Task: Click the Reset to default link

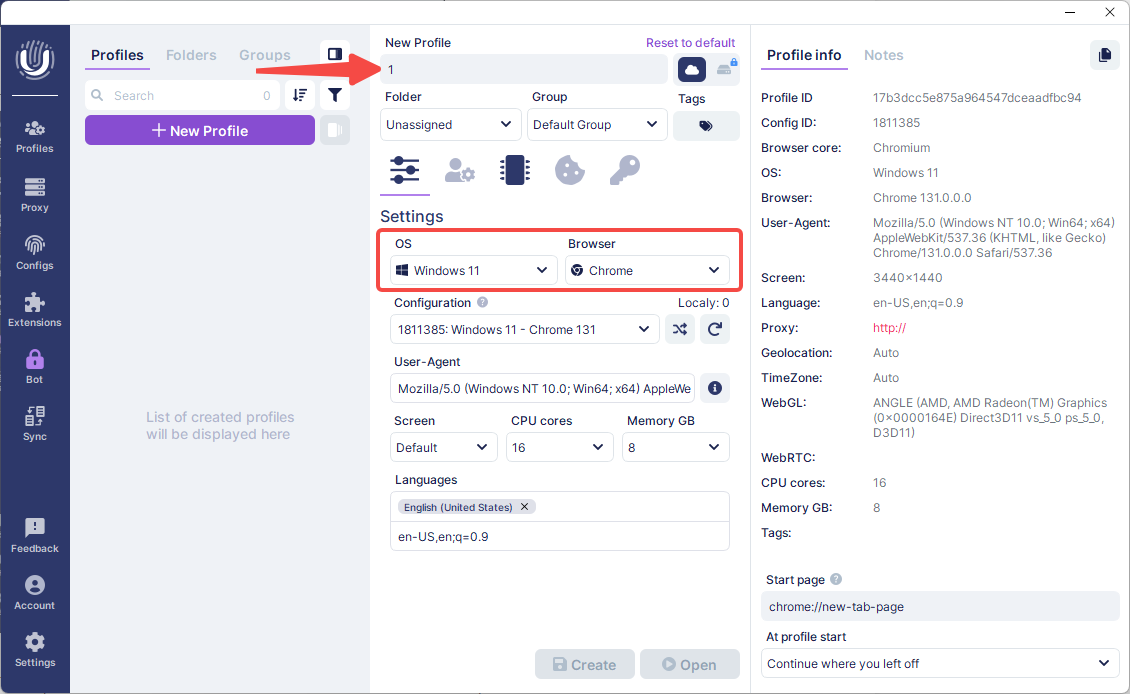Action: pos(690,43)
